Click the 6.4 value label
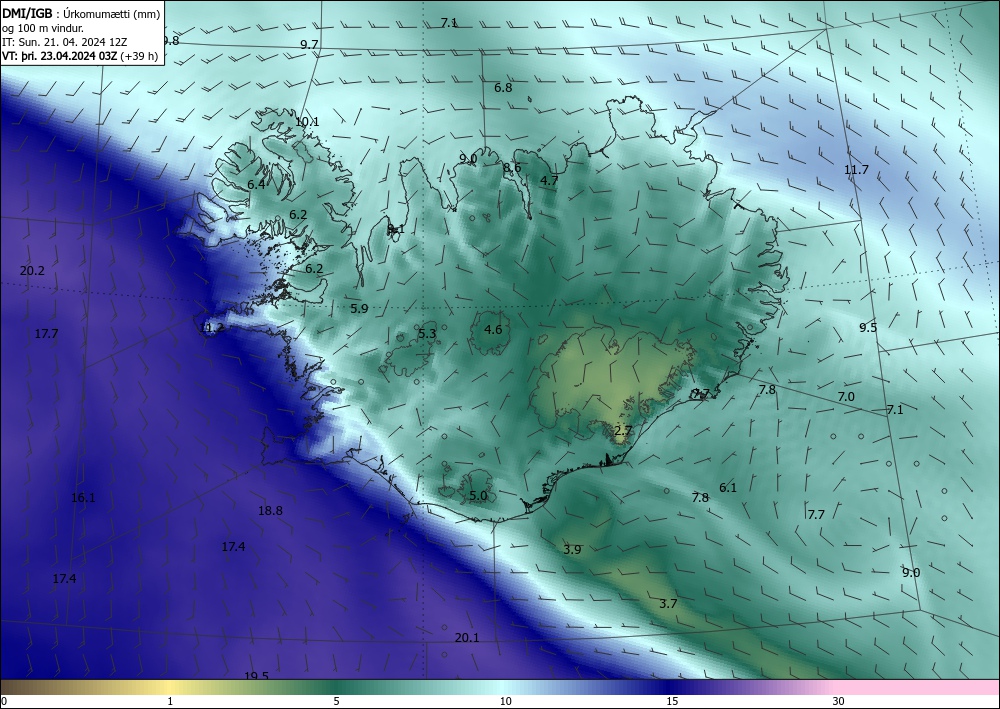Image resolution: width=1000 pixels, height=709 pixels. [256, 184]
